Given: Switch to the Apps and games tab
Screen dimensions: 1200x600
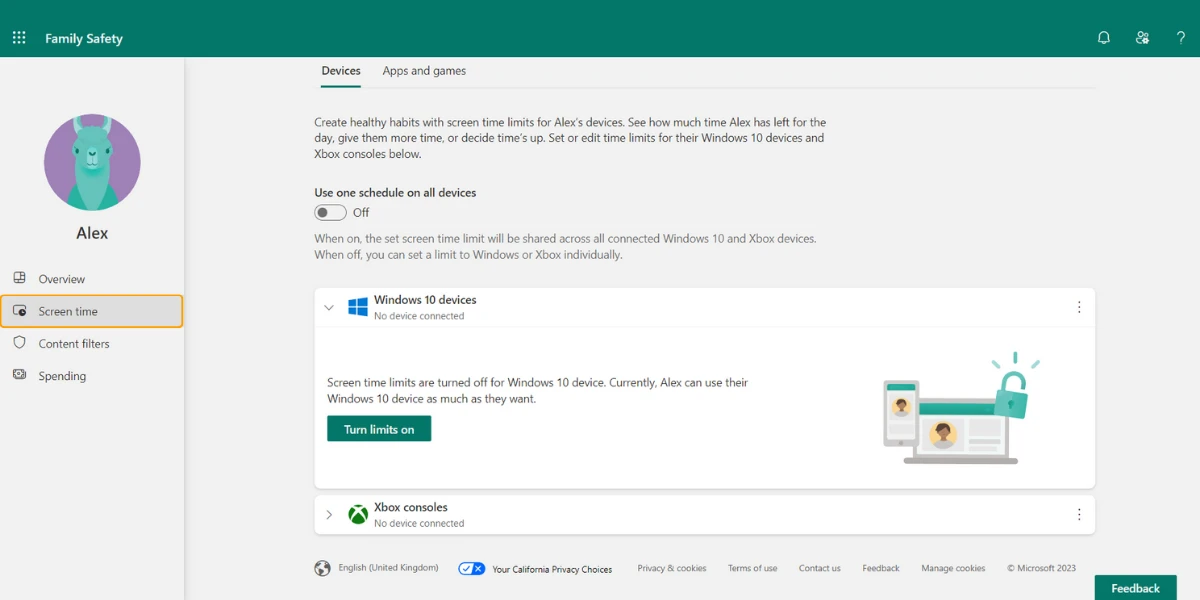Looking at the screenshot, I should [x=424, y=71].
